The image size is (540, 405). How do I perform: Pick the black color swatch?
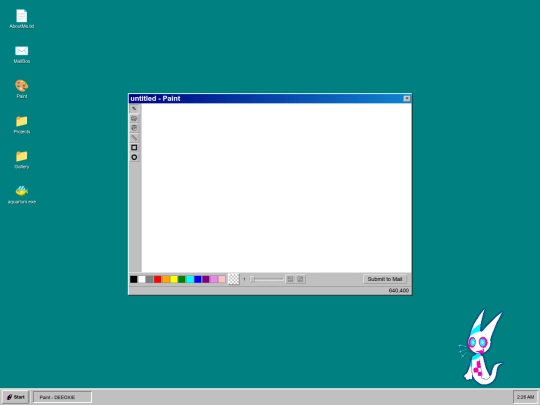134,279
